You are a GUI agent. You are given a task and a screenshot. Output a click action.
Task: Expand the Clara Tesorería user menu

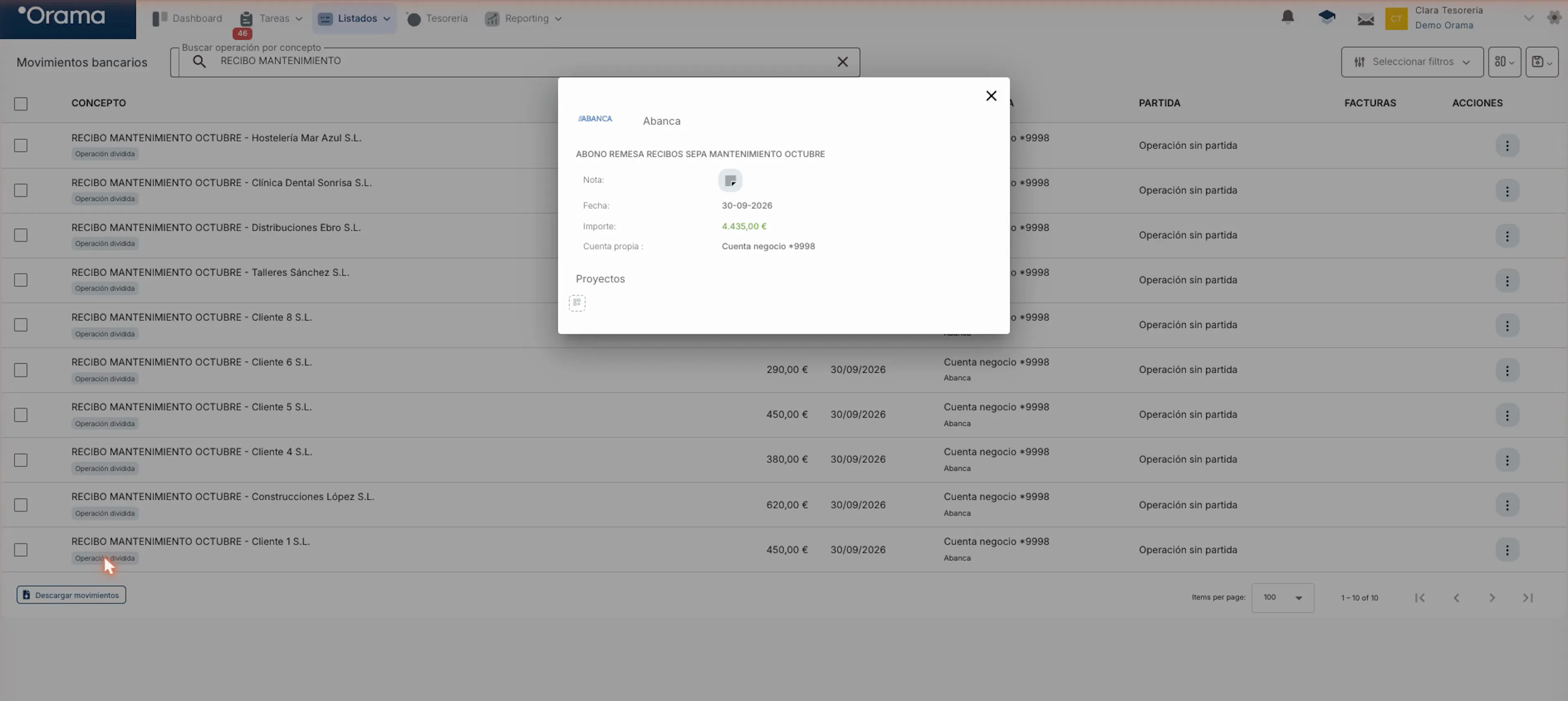[1528, 18]
